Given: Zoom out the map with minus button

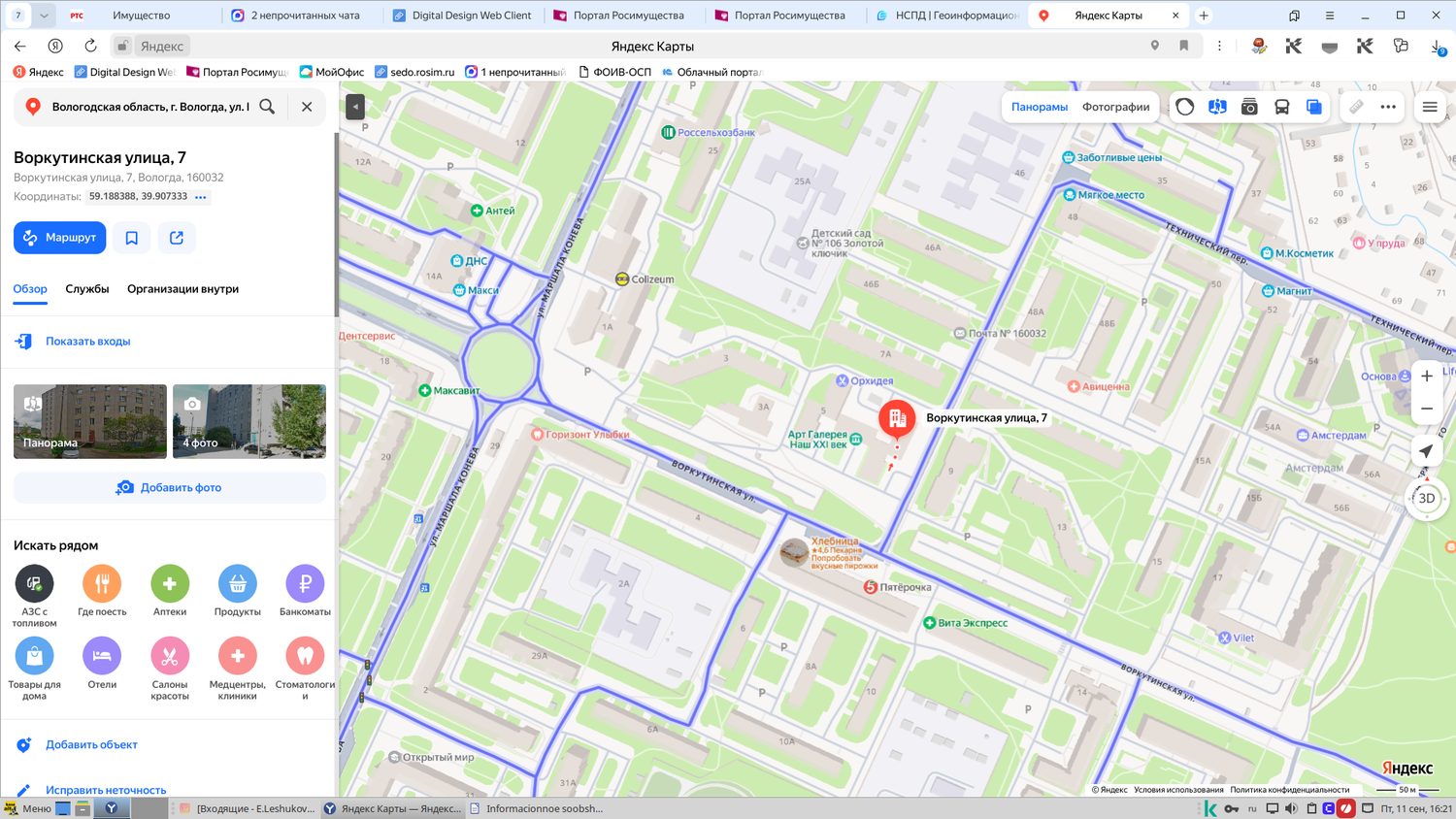Looking at the screenshot, I should point(1427,409).
